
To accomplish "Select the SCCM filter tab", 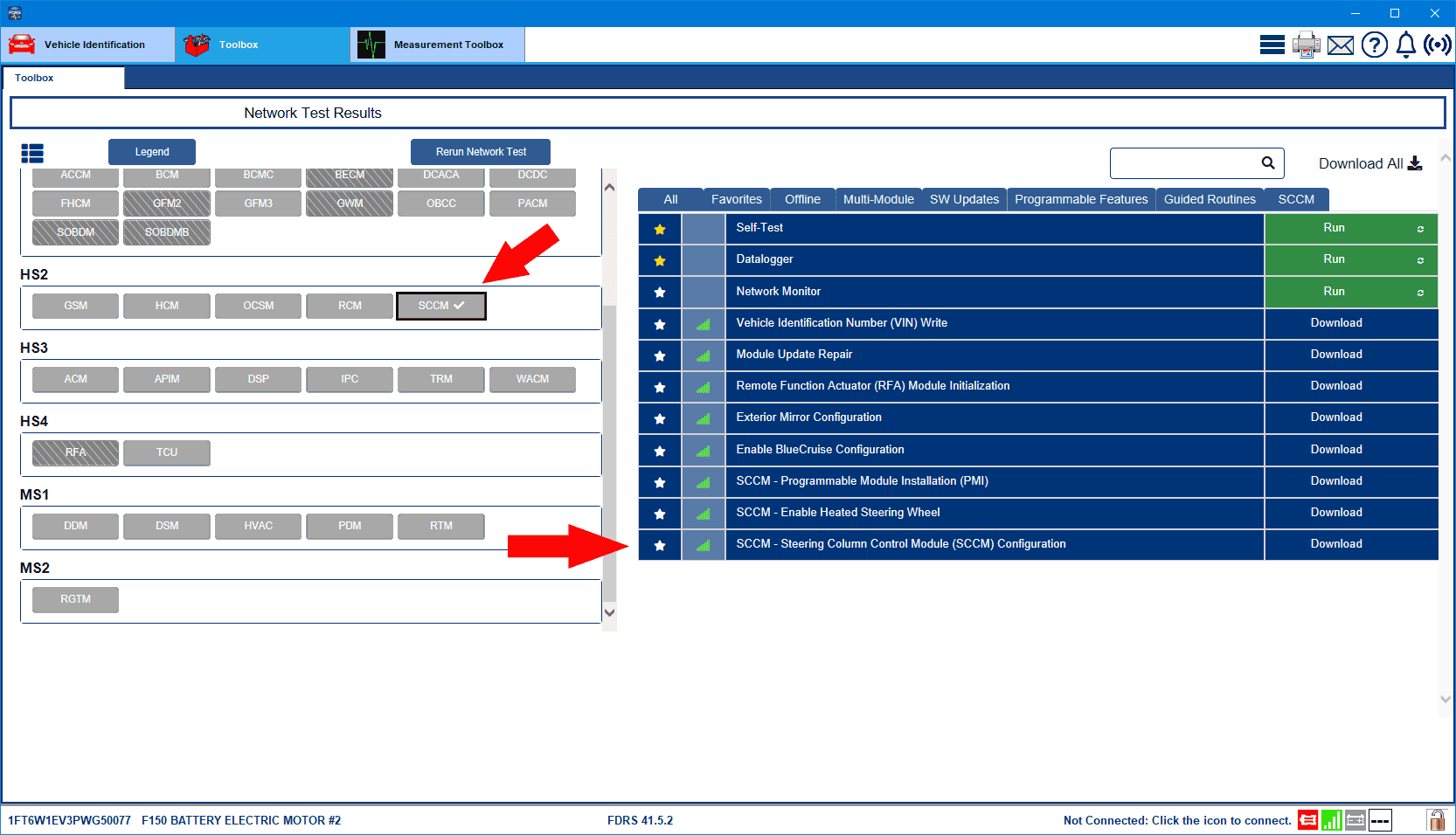I will [x=1296, y=199].
